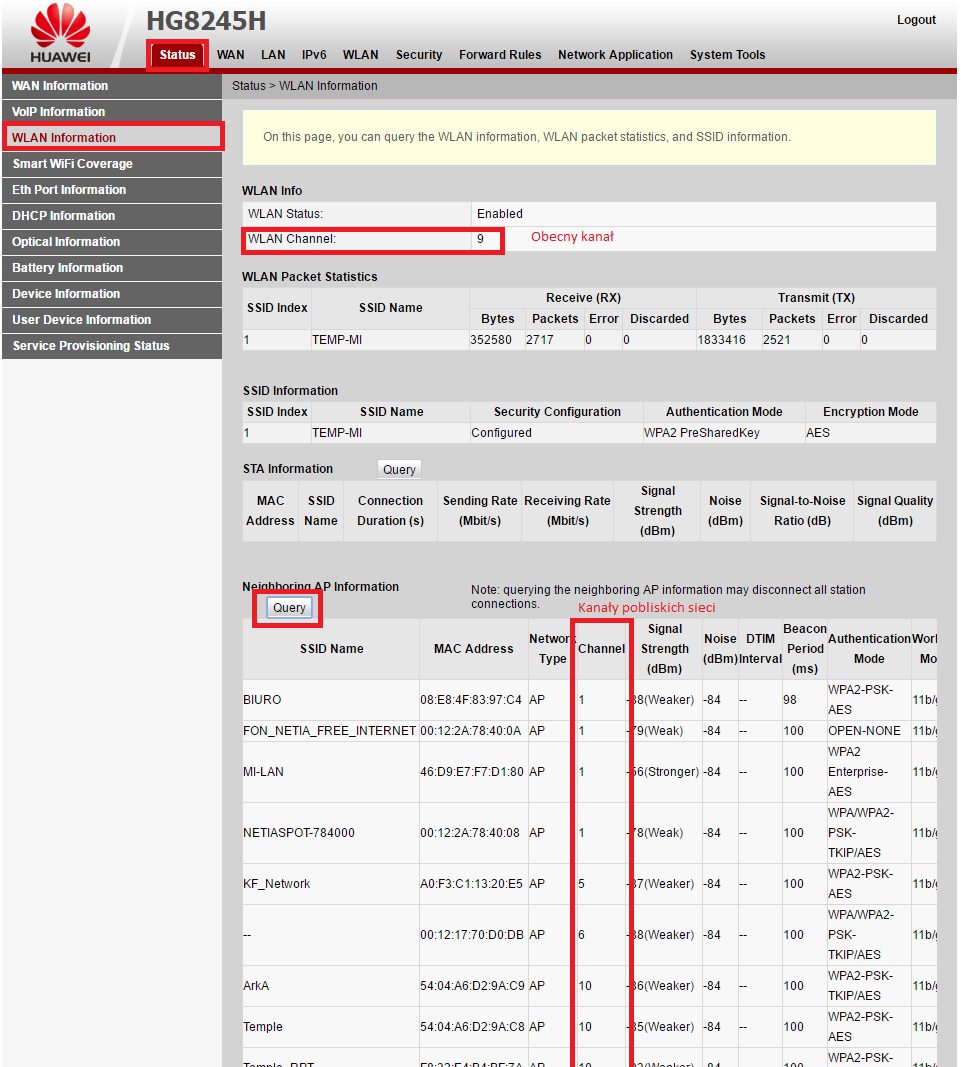Open the WAN tab
Image resolution: width=961 pixels, height=1067 pixels.
[x=231, y=55]
